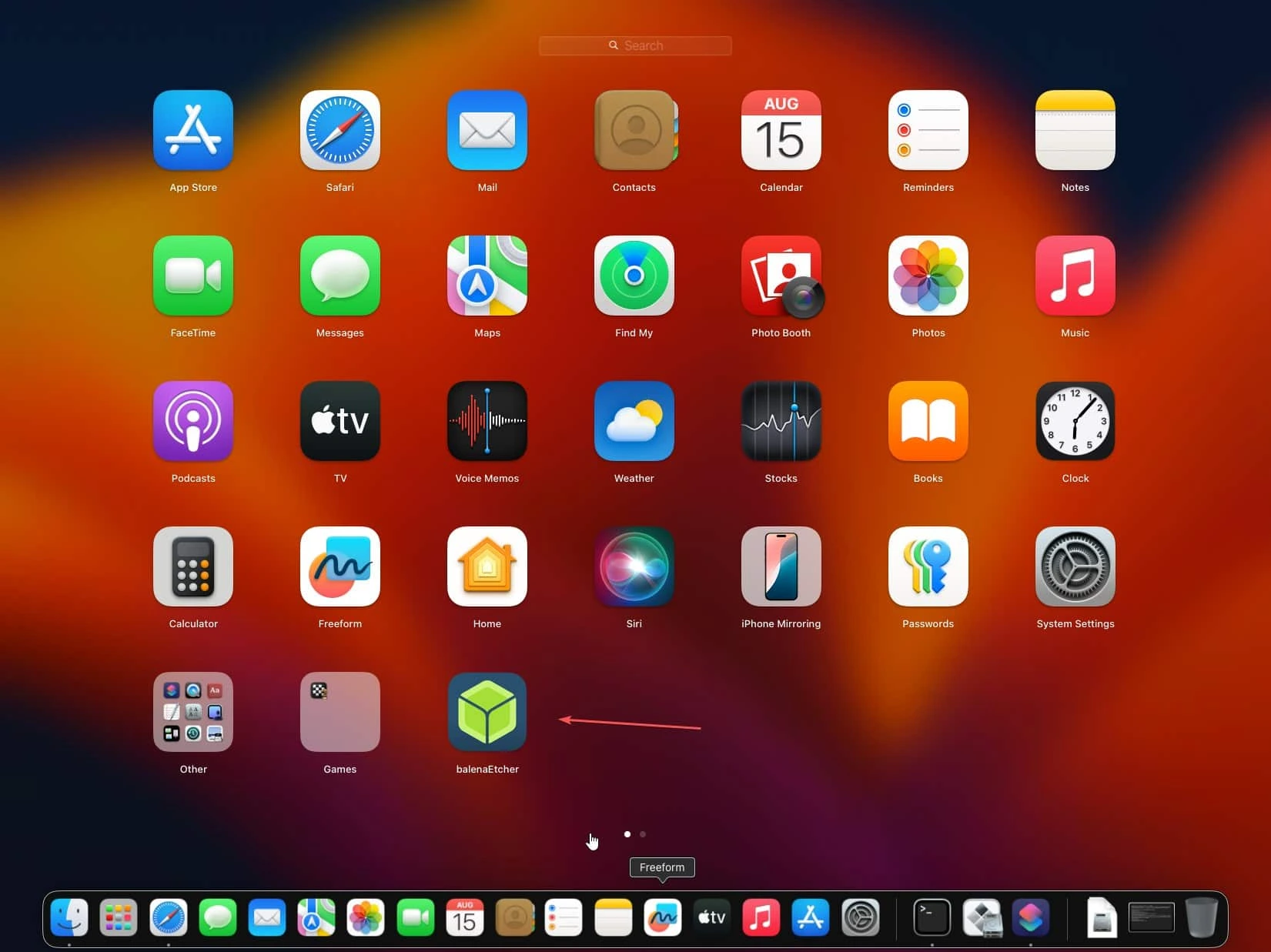Viewport: 1271px width, 952px height.
Task: Open FaceTime from the Dock
Action: pos(416,917)
